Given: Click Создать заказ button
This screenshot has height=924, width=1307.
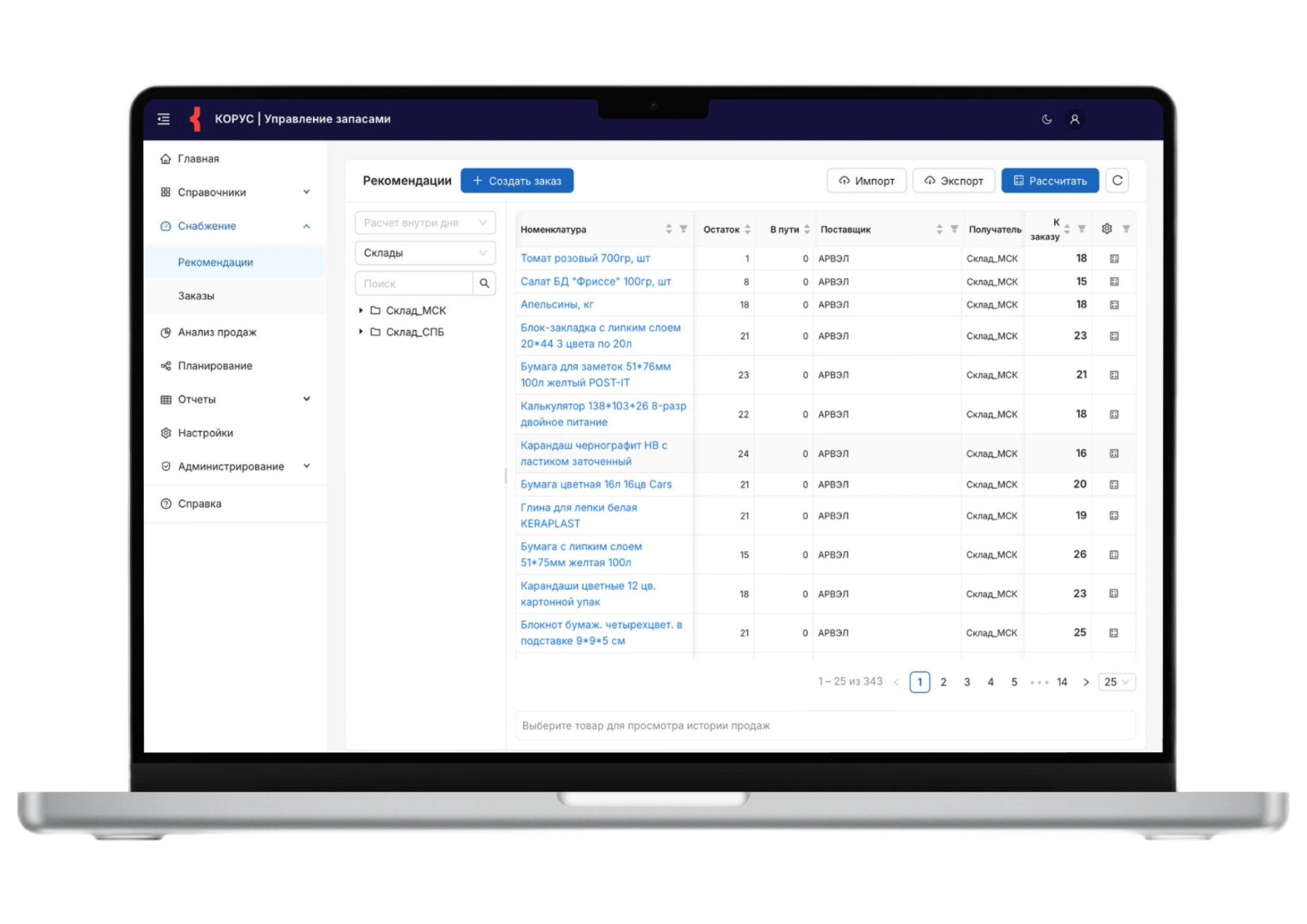Looking at the screenshot, I should coord(517,181).
